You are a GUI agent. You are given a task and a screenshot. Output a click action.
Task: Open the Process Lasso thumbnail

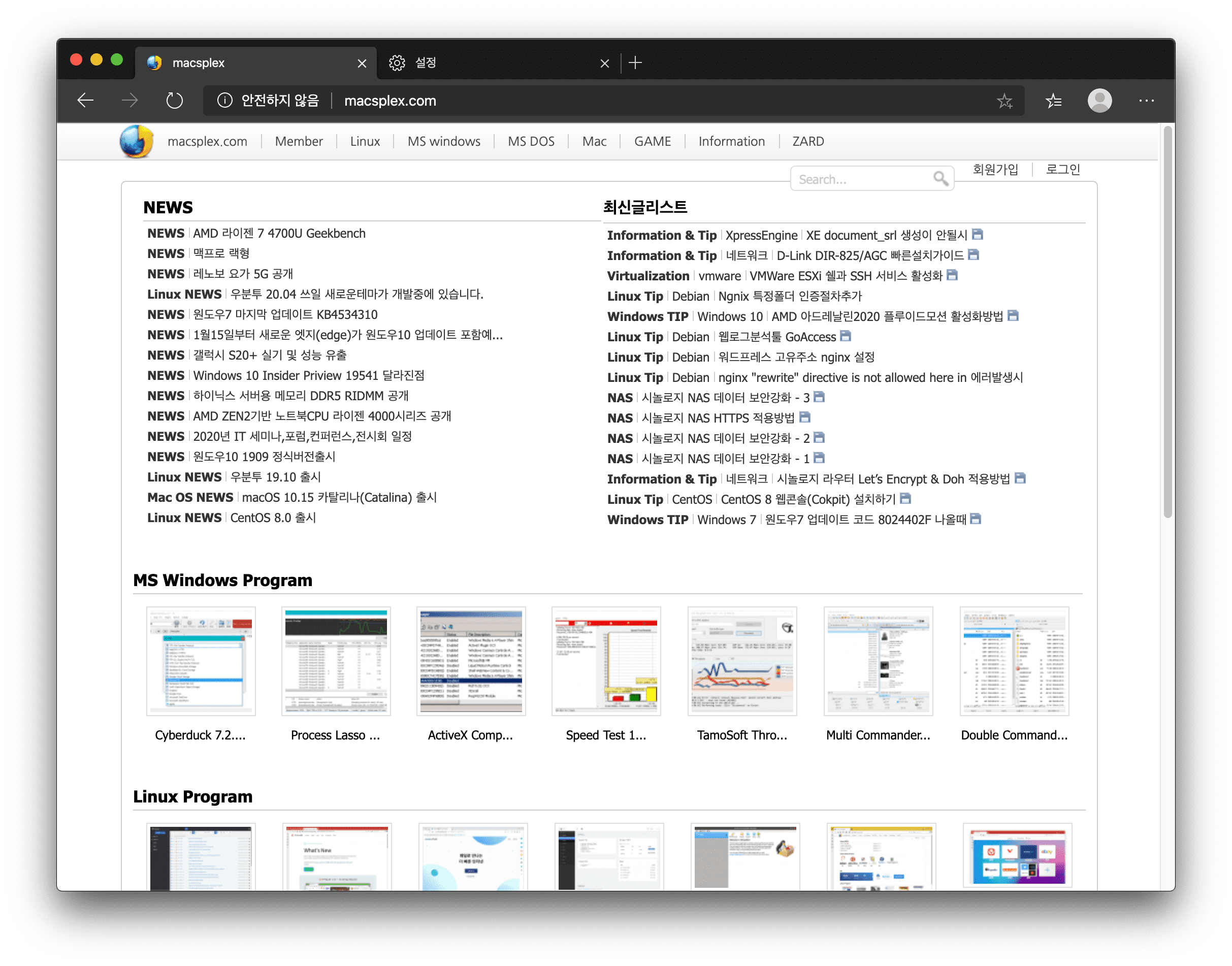tap(336, 661)
